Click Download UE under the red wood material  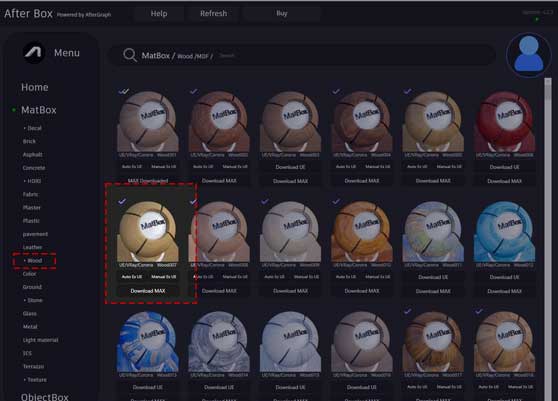(x=504, y=167)
